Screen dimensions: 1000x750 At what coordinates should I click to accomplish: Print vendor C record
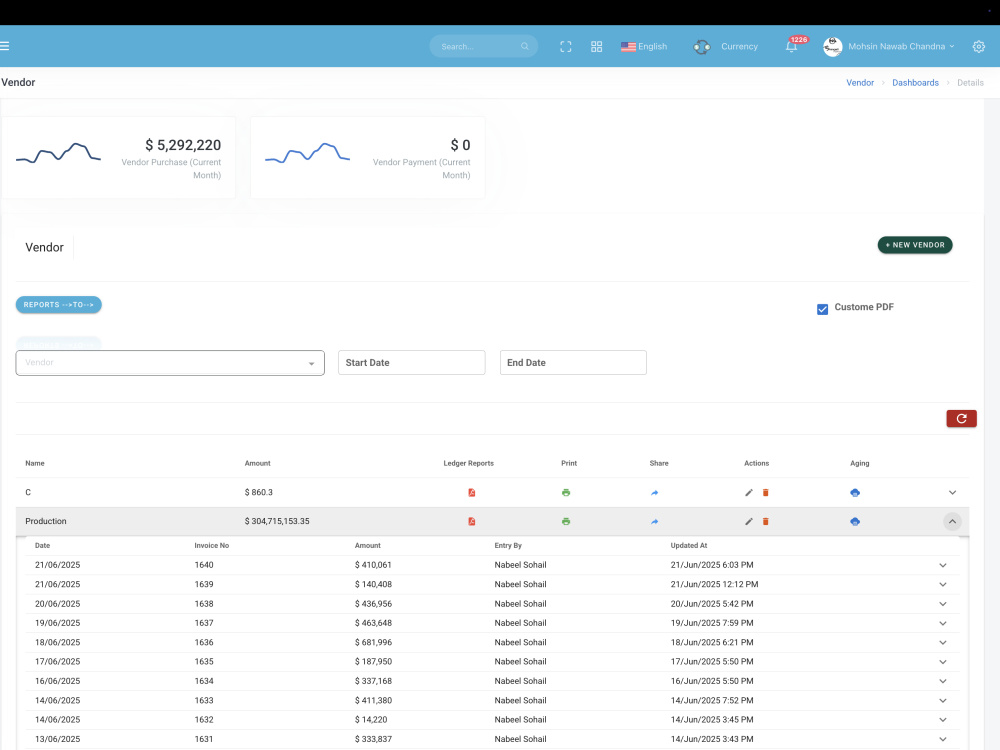(x=566, y=492)
